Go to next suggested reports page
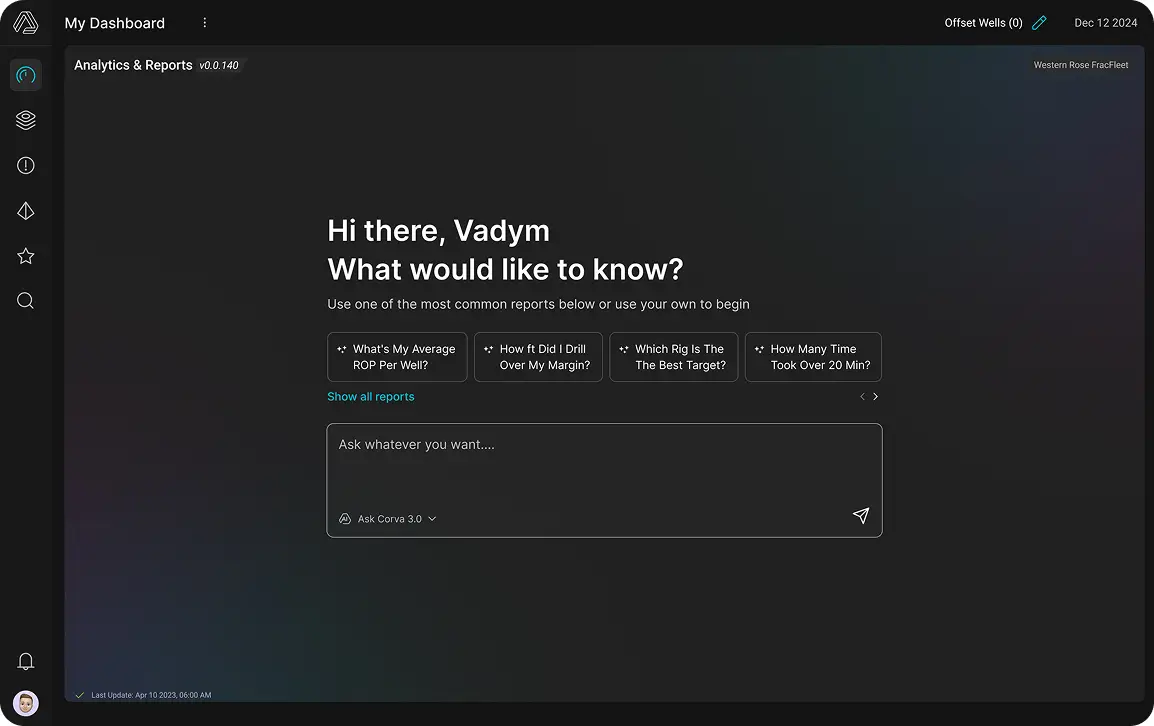 click(876, 397)
